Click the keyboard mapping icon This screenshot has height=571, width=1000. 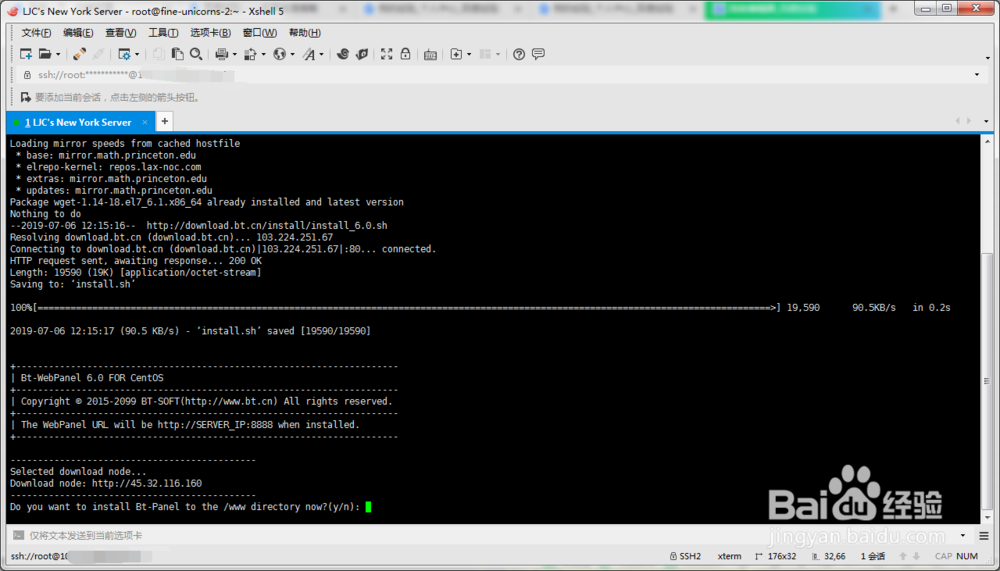pyautogui.click(x=430, y=55)
